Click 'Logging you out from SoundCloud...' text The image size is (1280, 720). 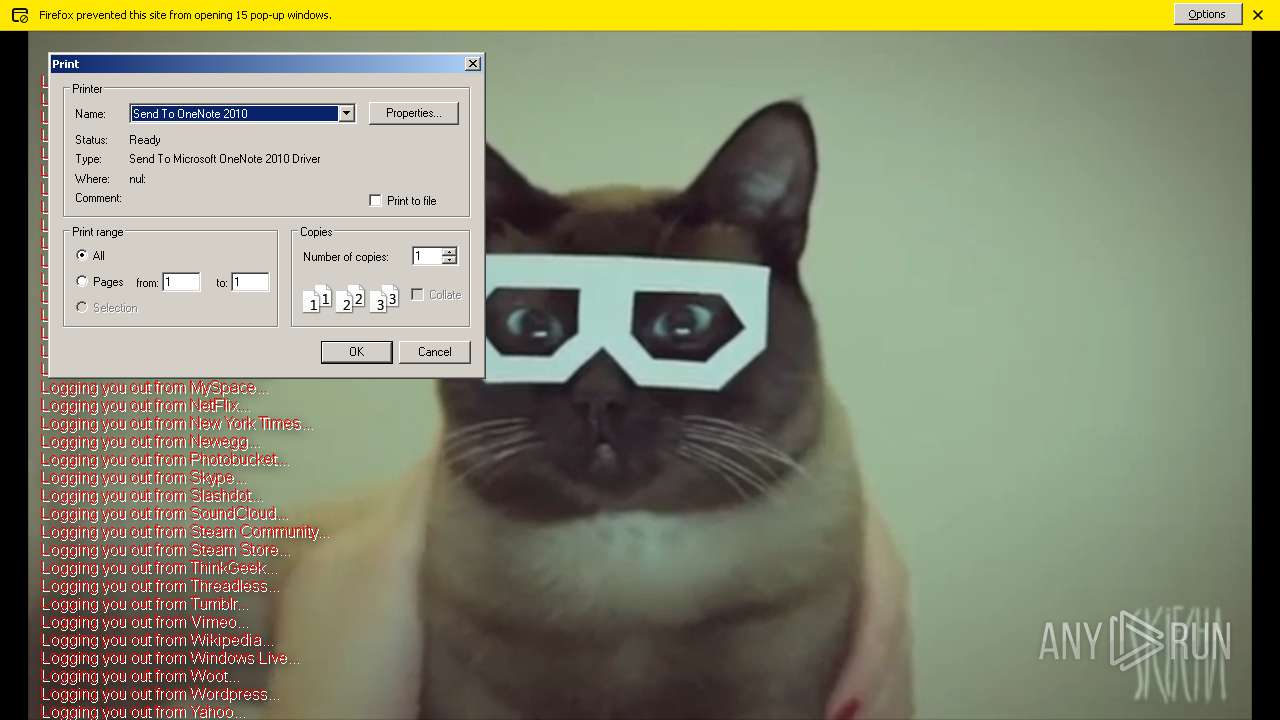(164, 514)
